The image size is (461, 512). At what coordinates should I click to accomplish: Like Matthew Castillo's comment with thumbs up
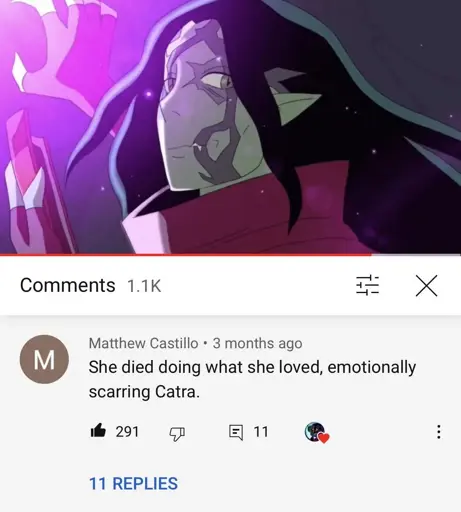[98, 431]
